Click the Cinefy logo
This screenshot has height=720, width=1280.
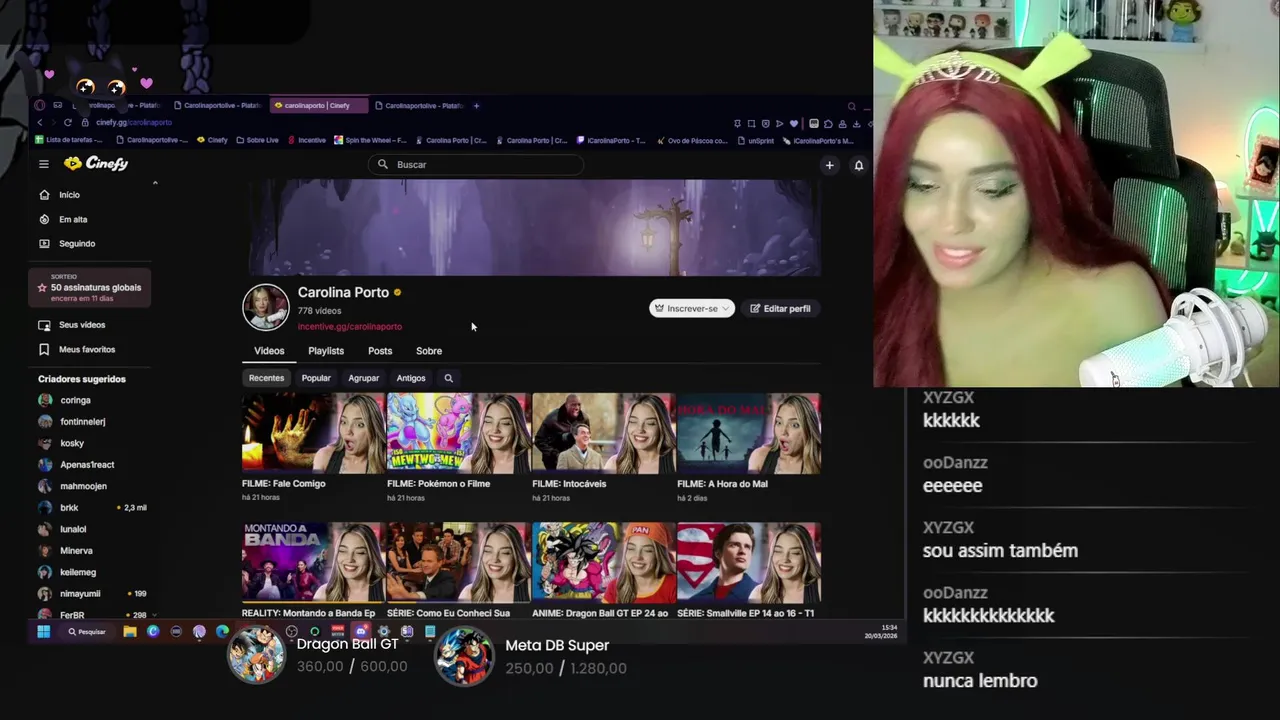(96, 163)
